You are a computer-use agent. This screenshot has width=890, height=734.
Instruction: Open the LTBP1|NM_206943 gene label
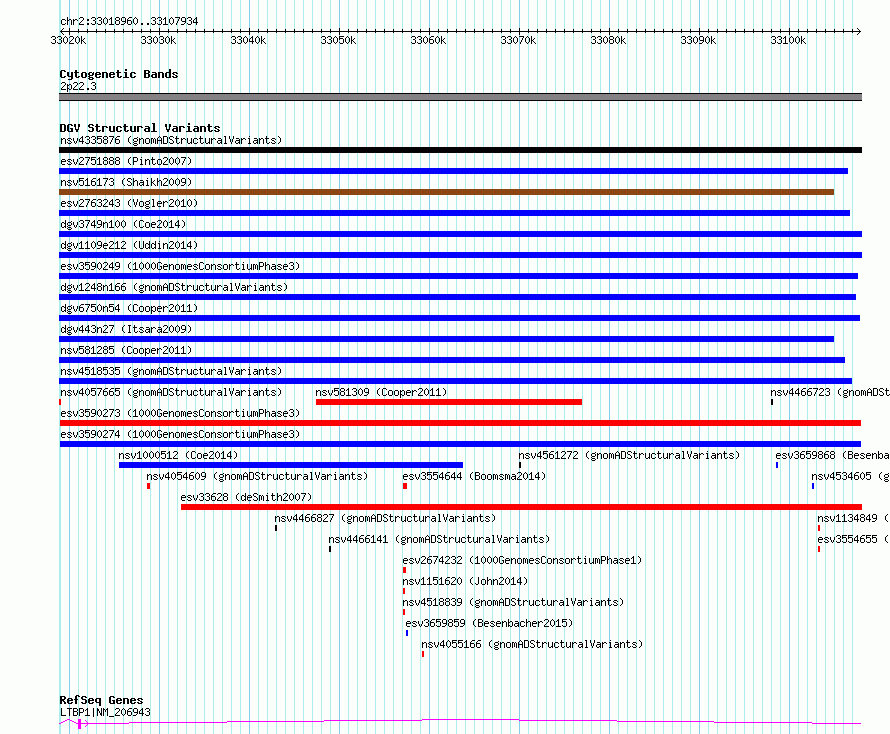(x=105, y=712)
